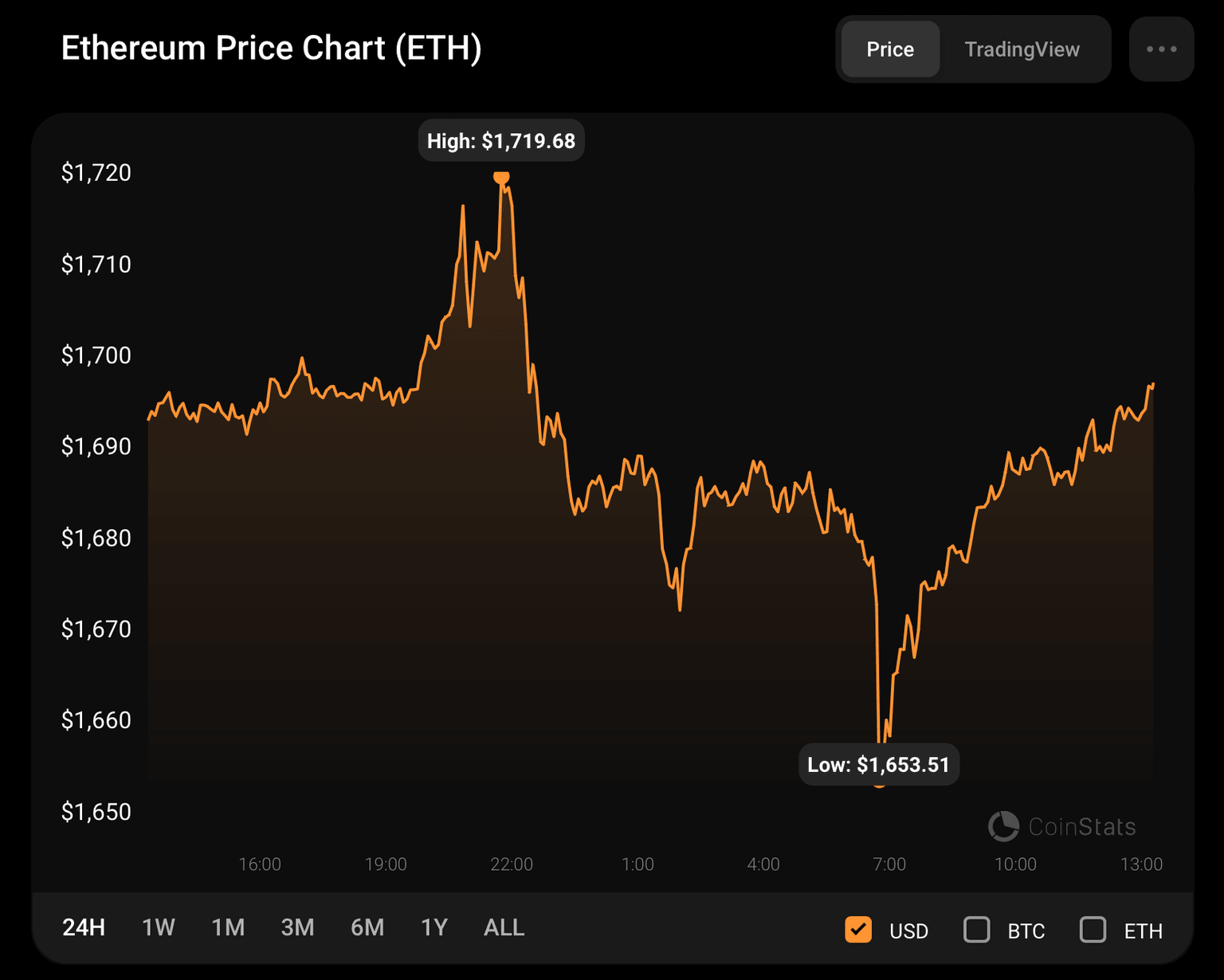Switch chart to 1W range
1224x980 pixels.
point(158,927)
